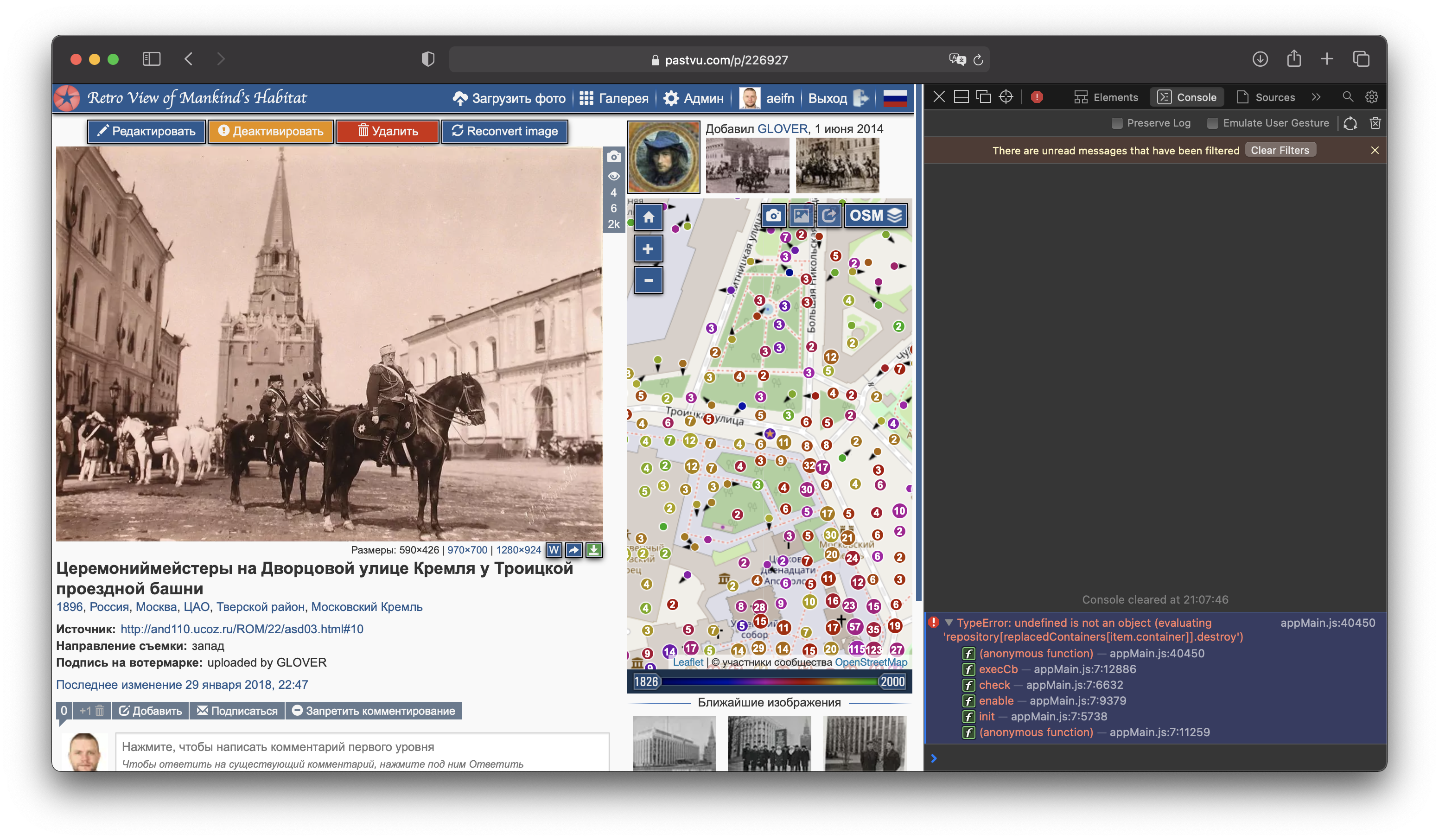Expand hidden DevTools tabs chevron
The image size is (1439, 840).
click(1316, 97)
